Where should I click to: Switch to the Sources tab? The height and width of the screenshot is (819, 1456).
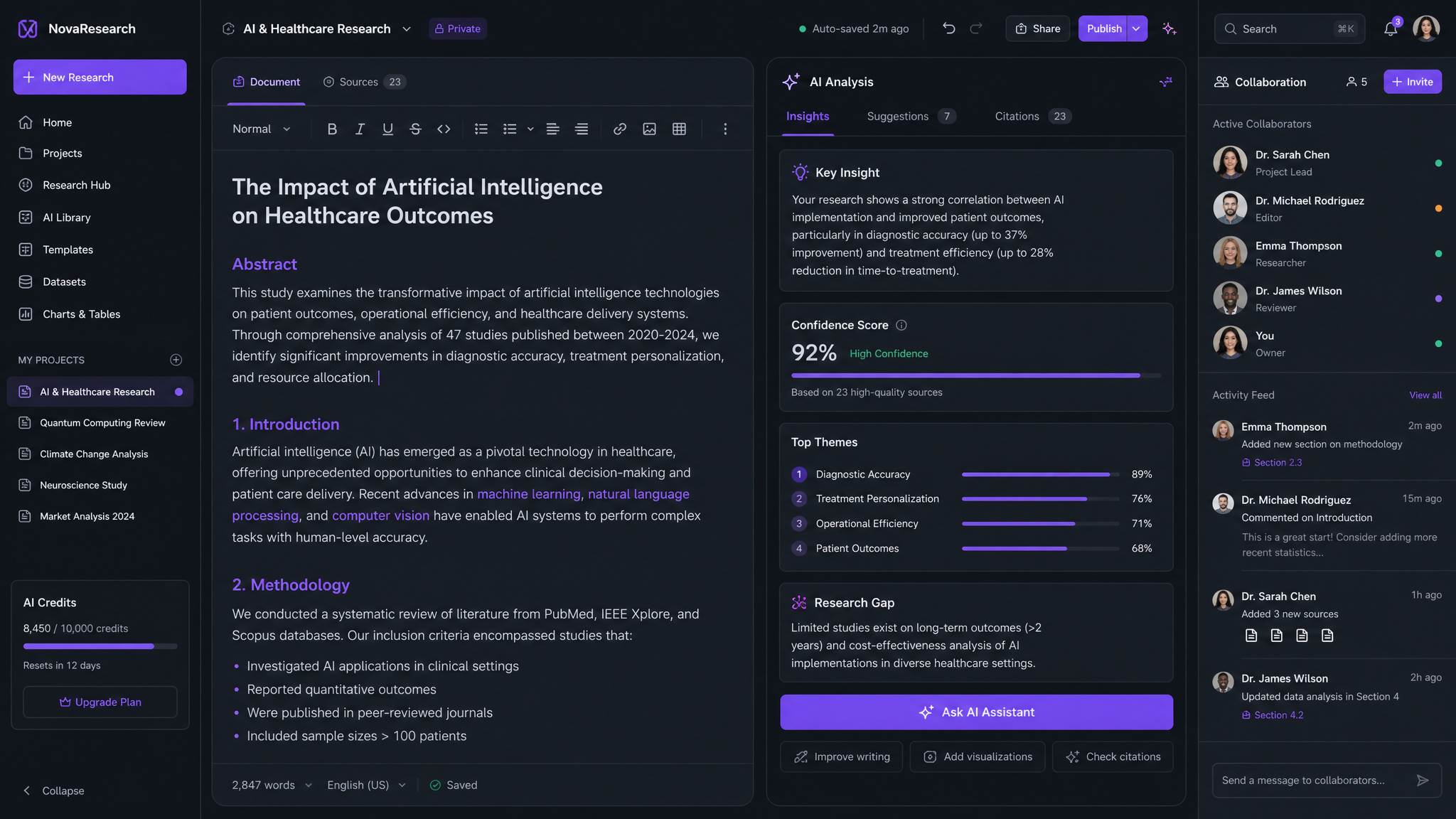[364, 82]
